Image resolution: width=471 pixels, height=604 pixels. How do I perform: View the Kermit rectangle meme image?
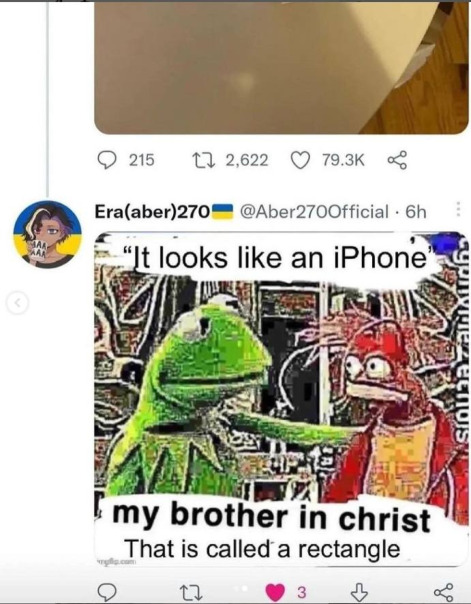281,399
